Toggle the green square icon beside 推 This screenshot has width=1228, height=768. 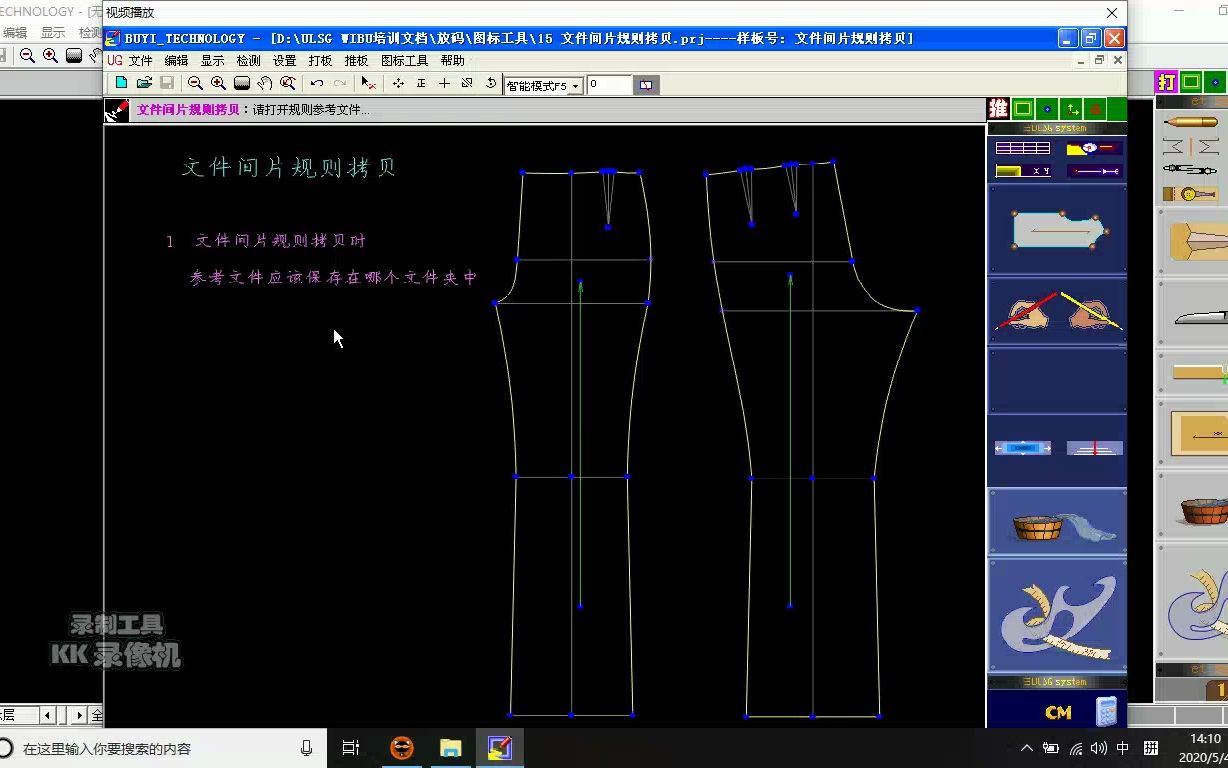[x=1023, y=108]
